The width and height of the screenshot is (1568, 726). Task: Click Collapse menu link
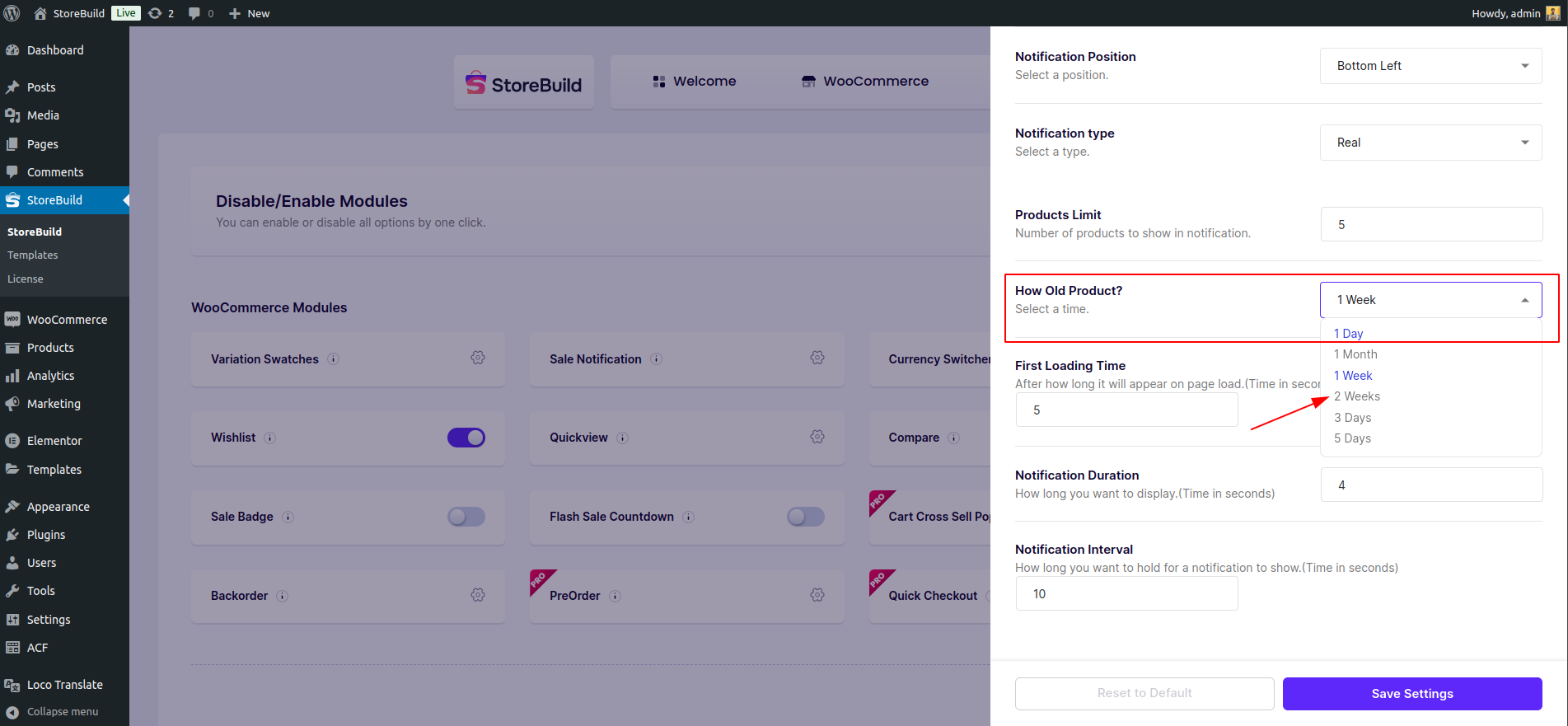coord(64,712)
